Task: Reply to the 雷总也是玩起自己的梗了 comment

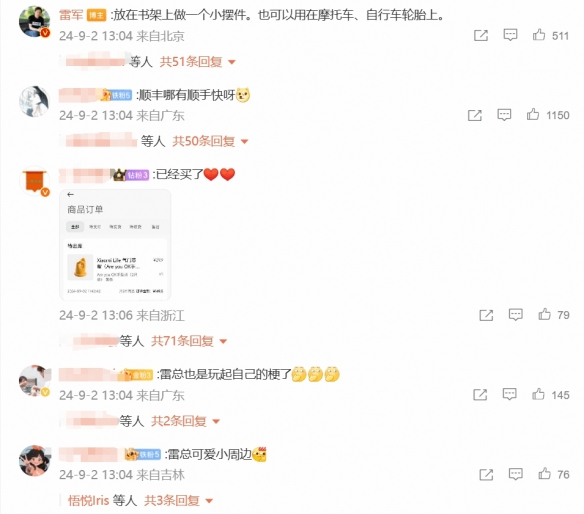Action: 510,395
